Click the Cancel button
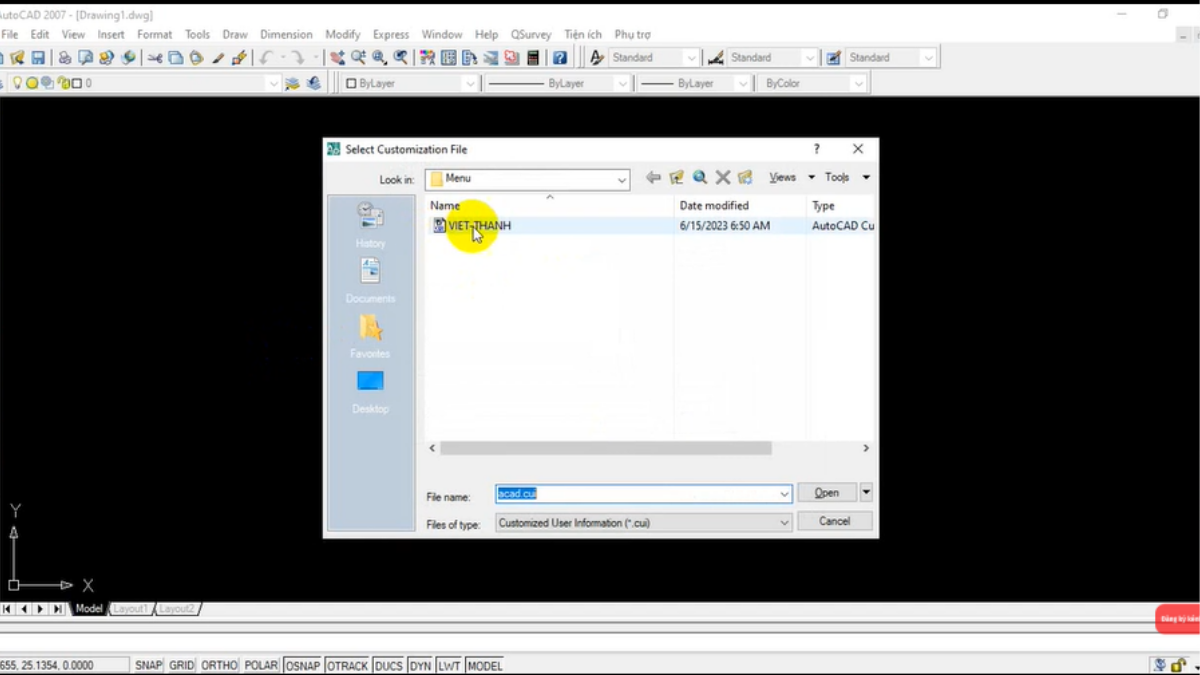 (x=834, y=521)
